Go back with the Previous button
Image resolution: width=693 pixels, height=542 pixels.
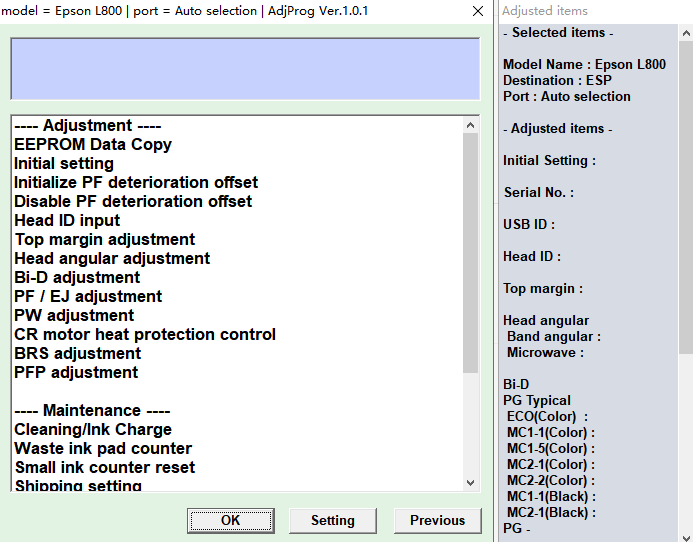coord(438,520)
